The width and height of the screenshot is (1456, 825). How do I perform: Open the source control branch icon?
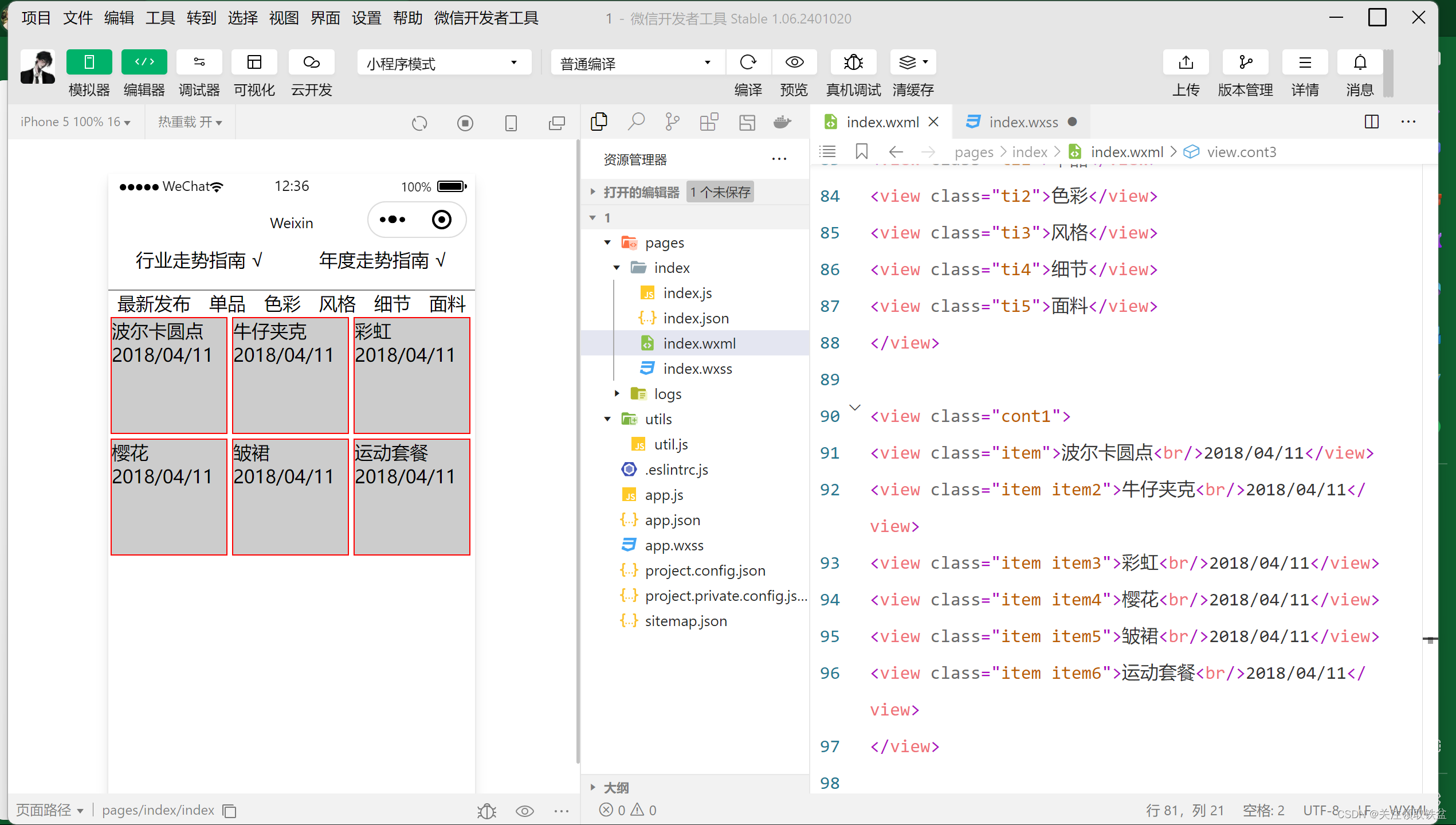click(673, 122)
